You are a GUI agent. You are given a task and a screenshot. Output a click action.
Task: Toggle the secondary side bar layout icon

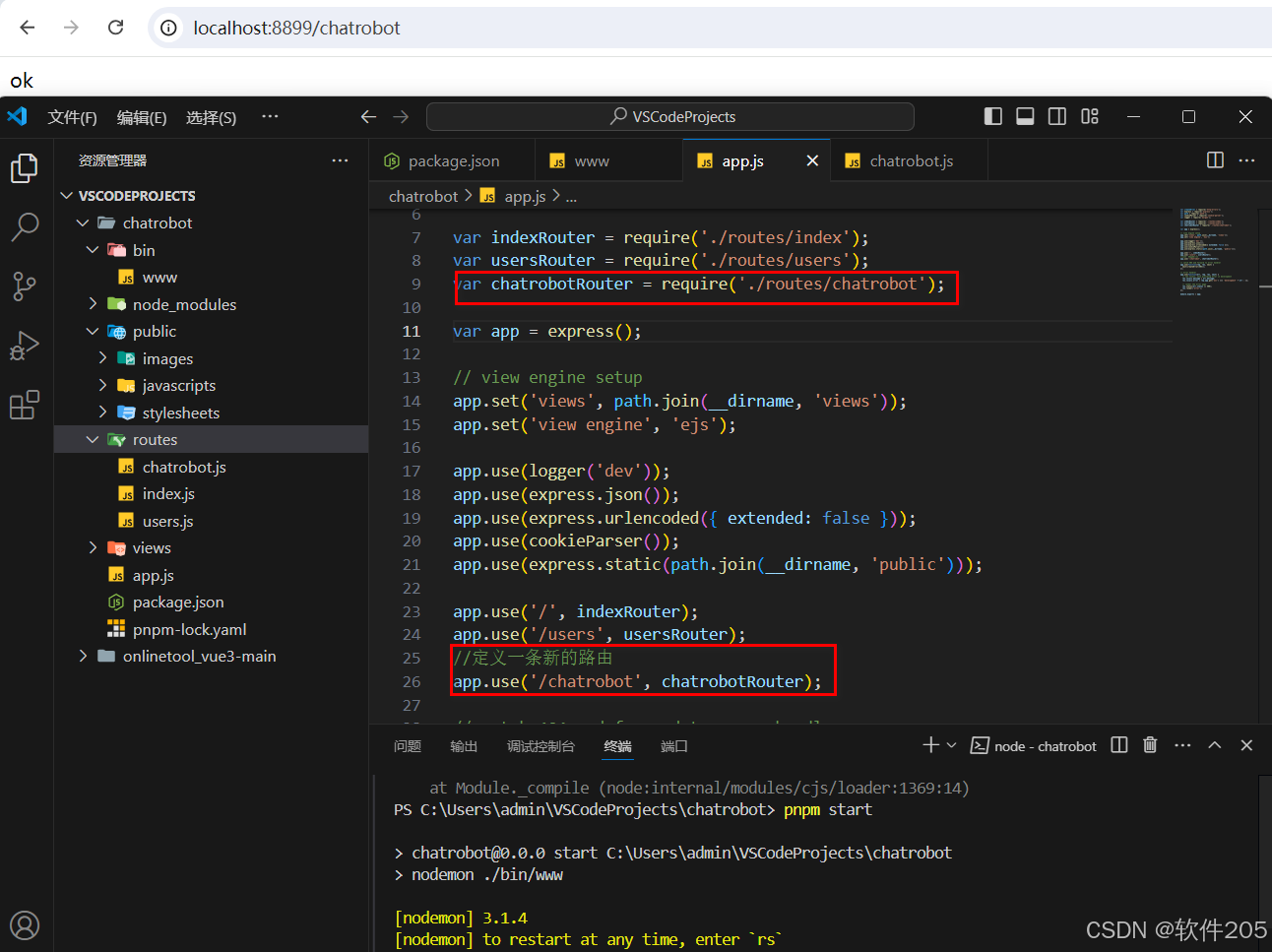(1057, 116)
